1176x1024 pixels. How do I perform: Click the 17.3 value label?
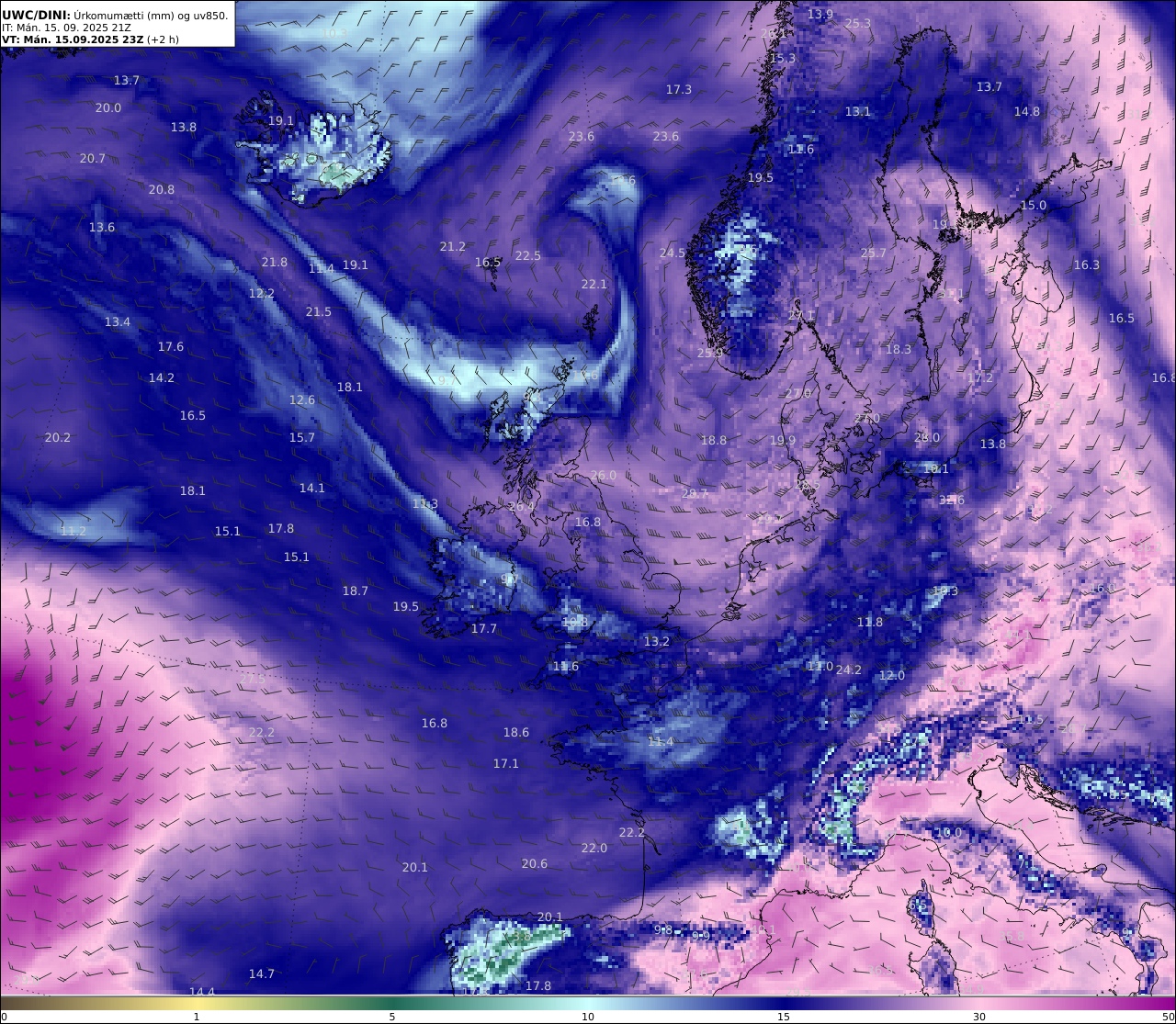[x=679, y=90]
